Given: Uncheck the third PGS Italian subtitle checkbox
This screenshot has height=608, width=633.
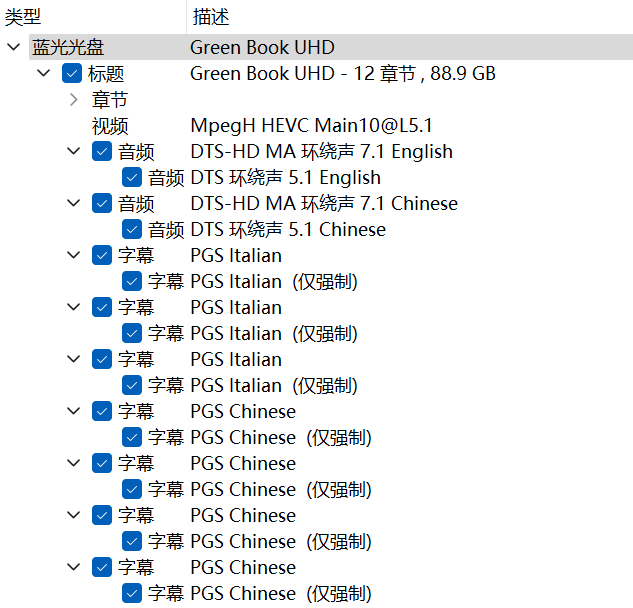Looking at the screenshot, I should point(102,359).
